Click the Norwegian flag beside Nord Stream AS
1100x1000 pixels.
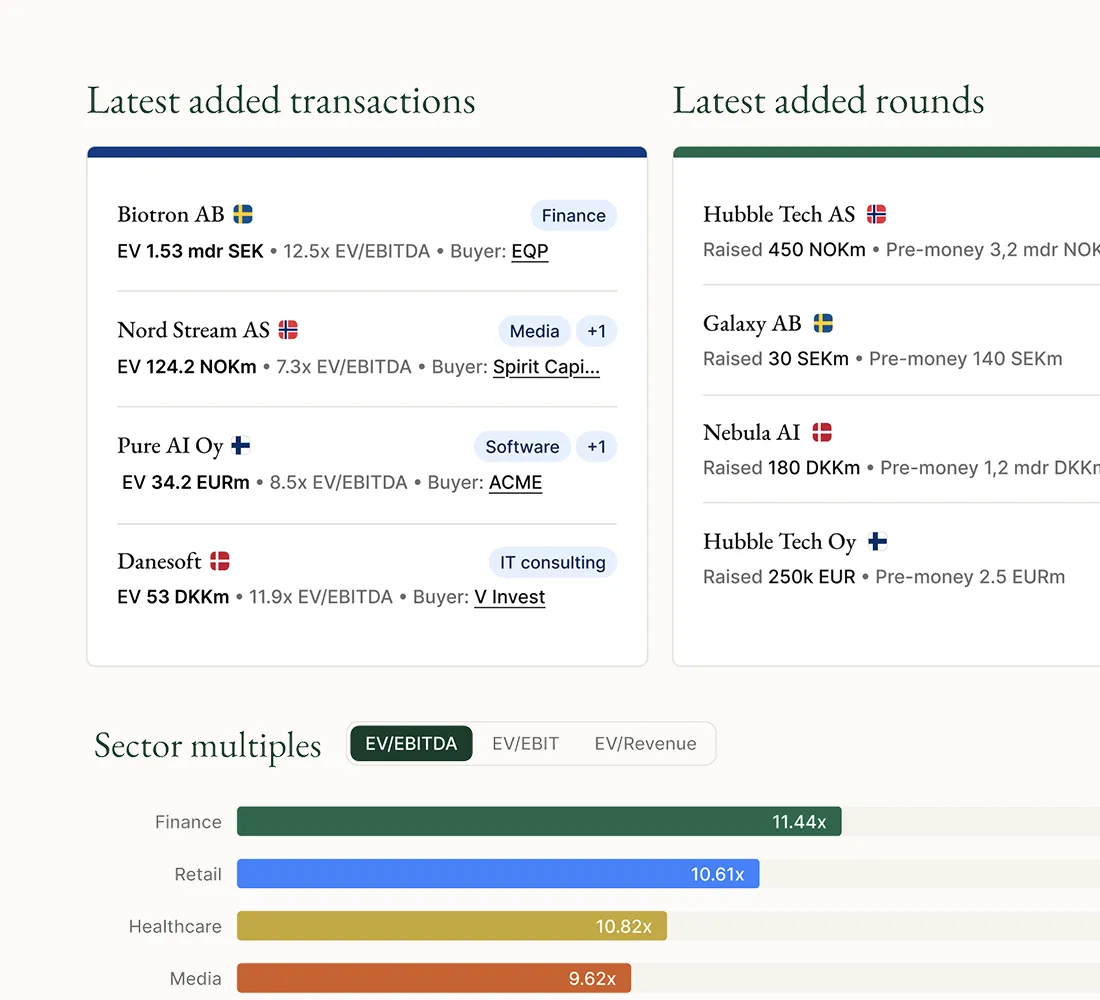[290, 329]
